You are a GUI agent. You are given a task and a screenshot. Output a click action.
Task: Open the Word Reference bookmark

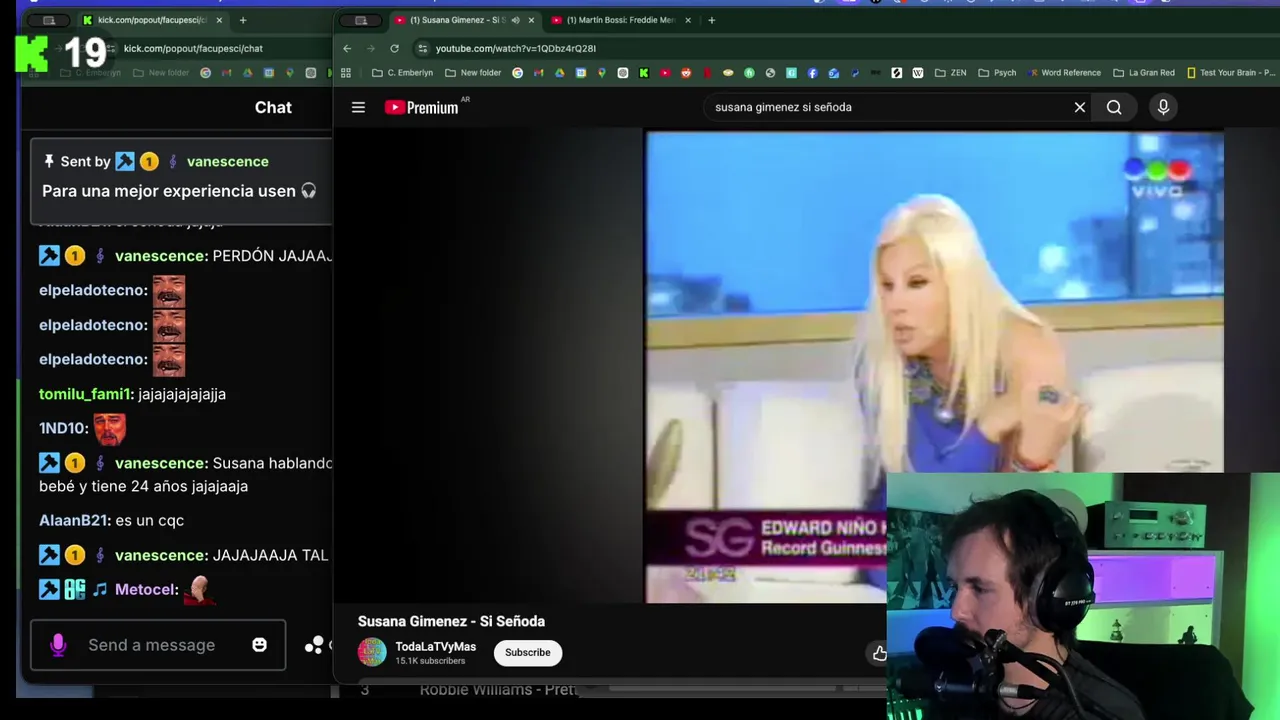coord(1064,72)
